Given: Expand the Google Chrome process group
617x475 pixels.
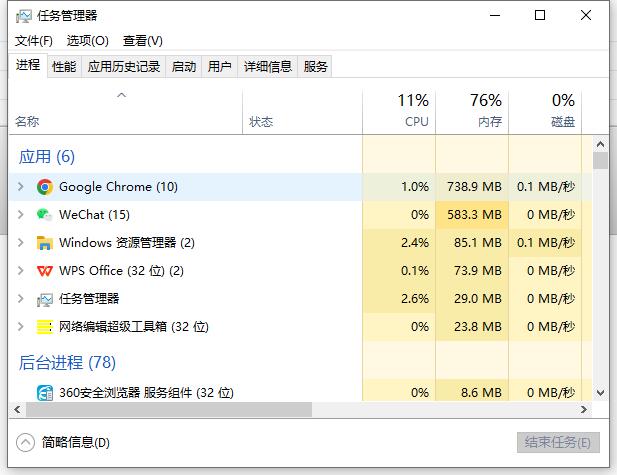Looking at the screenshot, I should coord(21,187).
